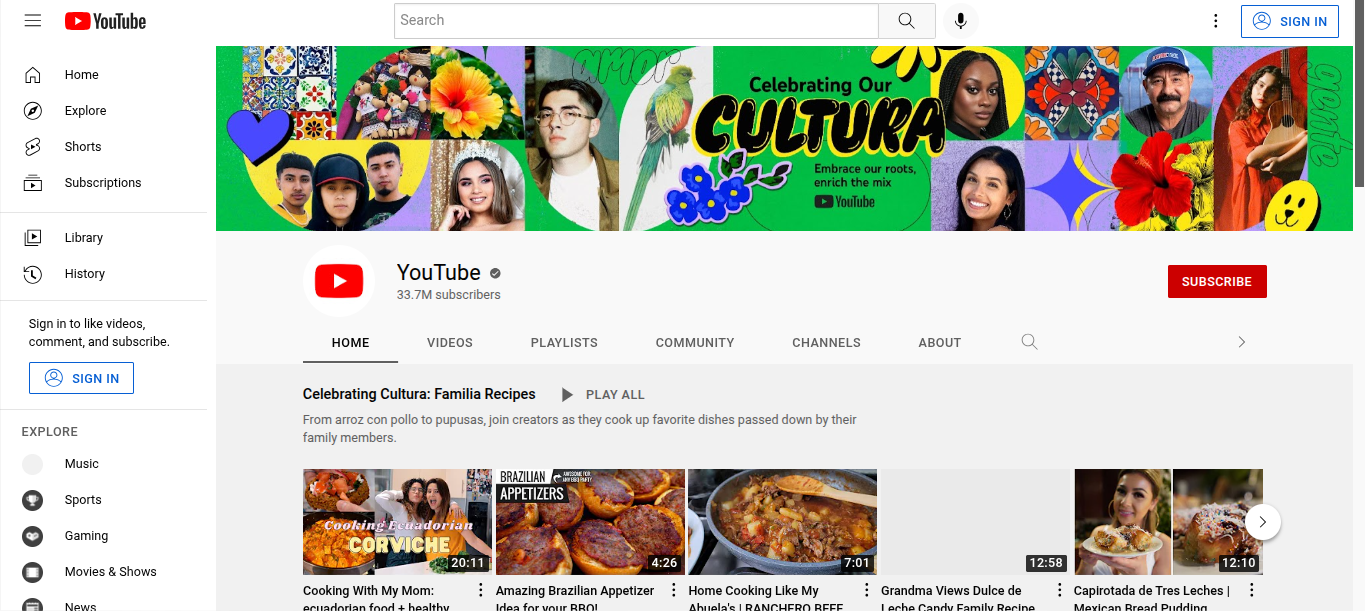This screenshot has height=611, width=1365.
Task: Open the Ranchero Beef video thumbnail
Action: 782,522
